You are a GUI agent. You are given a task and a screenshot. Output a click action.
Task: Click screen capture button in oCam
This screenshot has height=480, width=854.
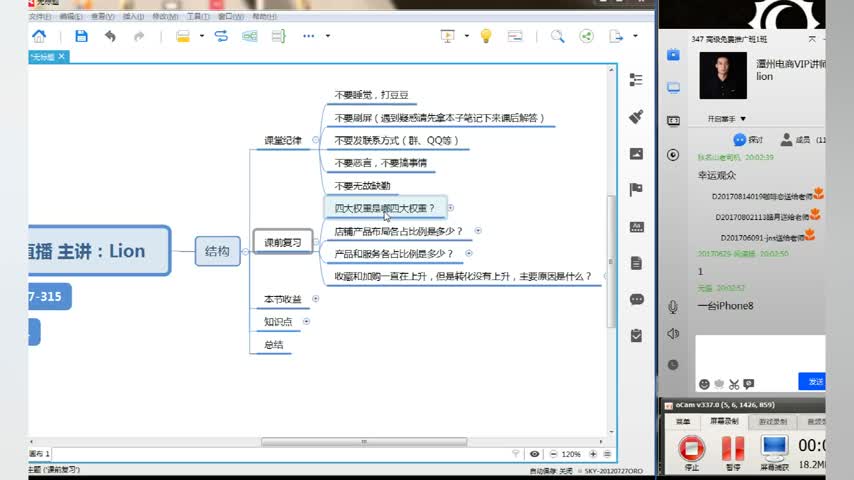(x=774, y=452)
